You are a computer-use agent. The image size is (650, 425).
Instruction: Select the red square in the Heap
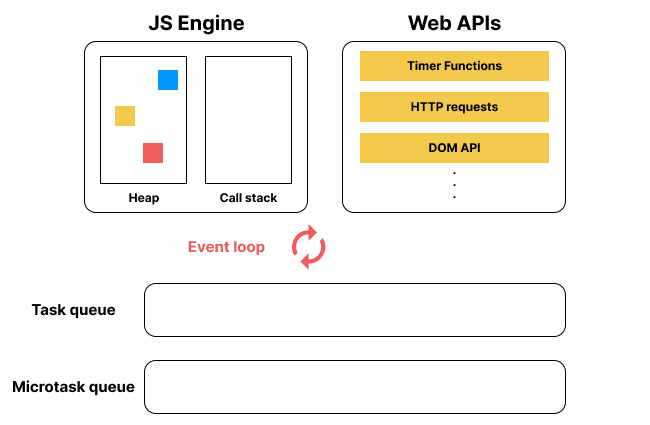click(x=153, y=153)
